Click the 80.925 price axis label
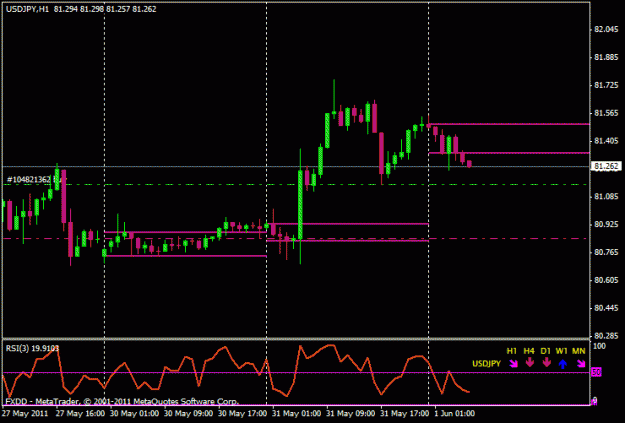 click(x=606, y=224)
